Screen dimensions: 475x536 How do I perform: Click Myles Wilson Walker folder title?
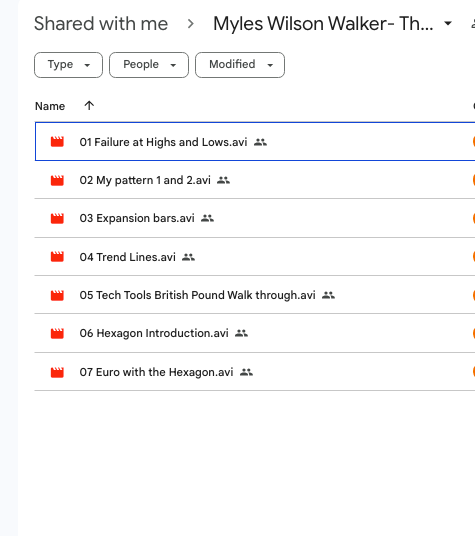point(323,24)
